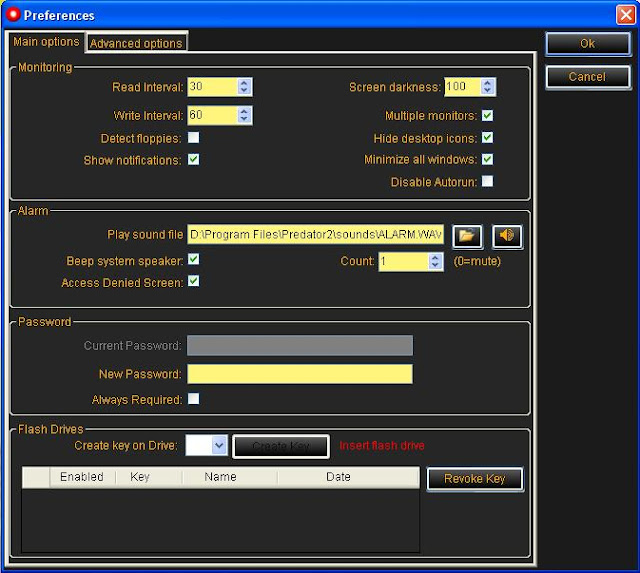
Task: Click the red Predator icon in title bar
Action: click(13, 14)
